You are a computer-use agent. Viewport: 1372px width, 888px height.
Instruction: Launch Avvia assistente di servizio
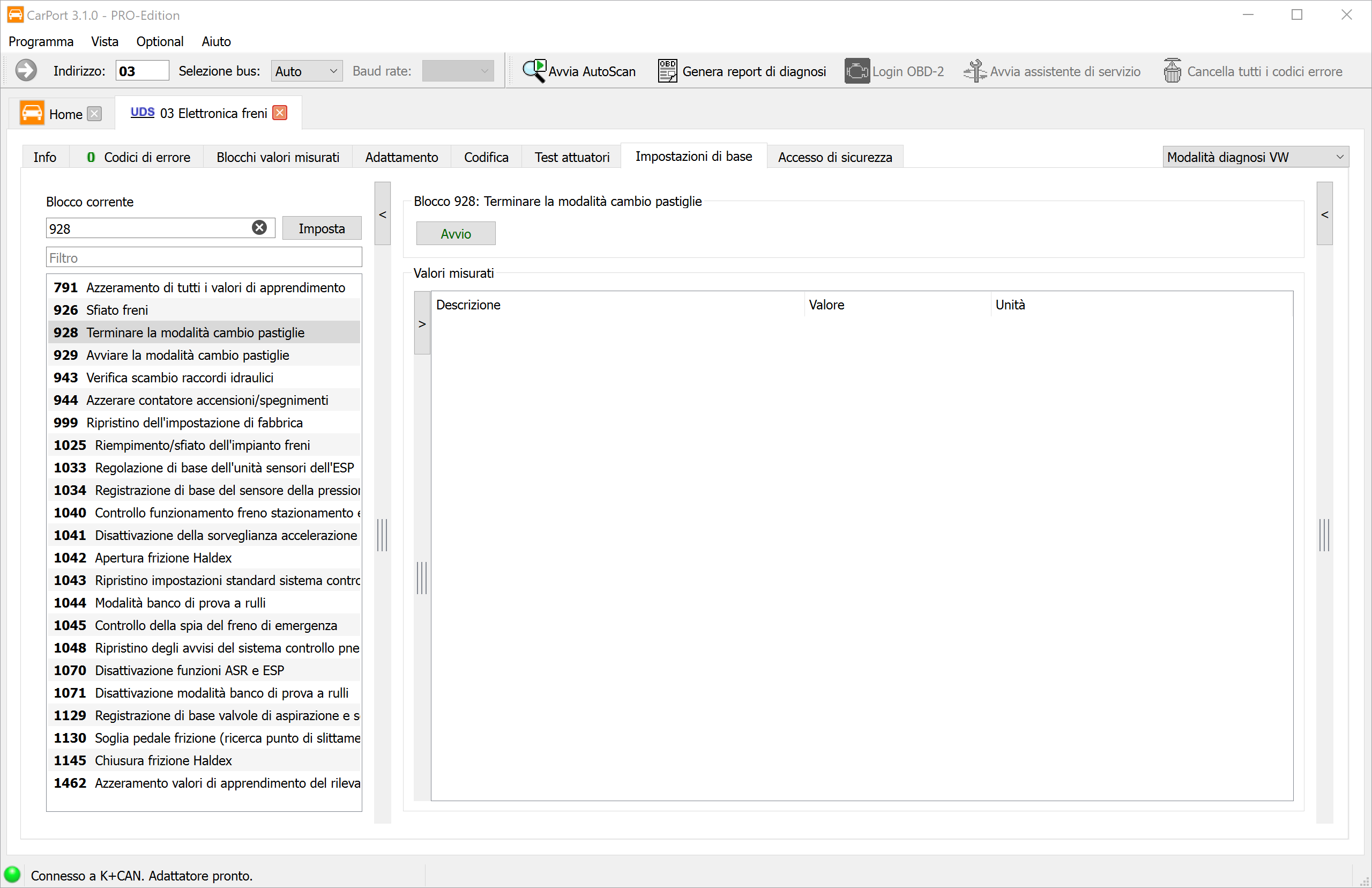pyautogui.click(x=1052, y=71)
